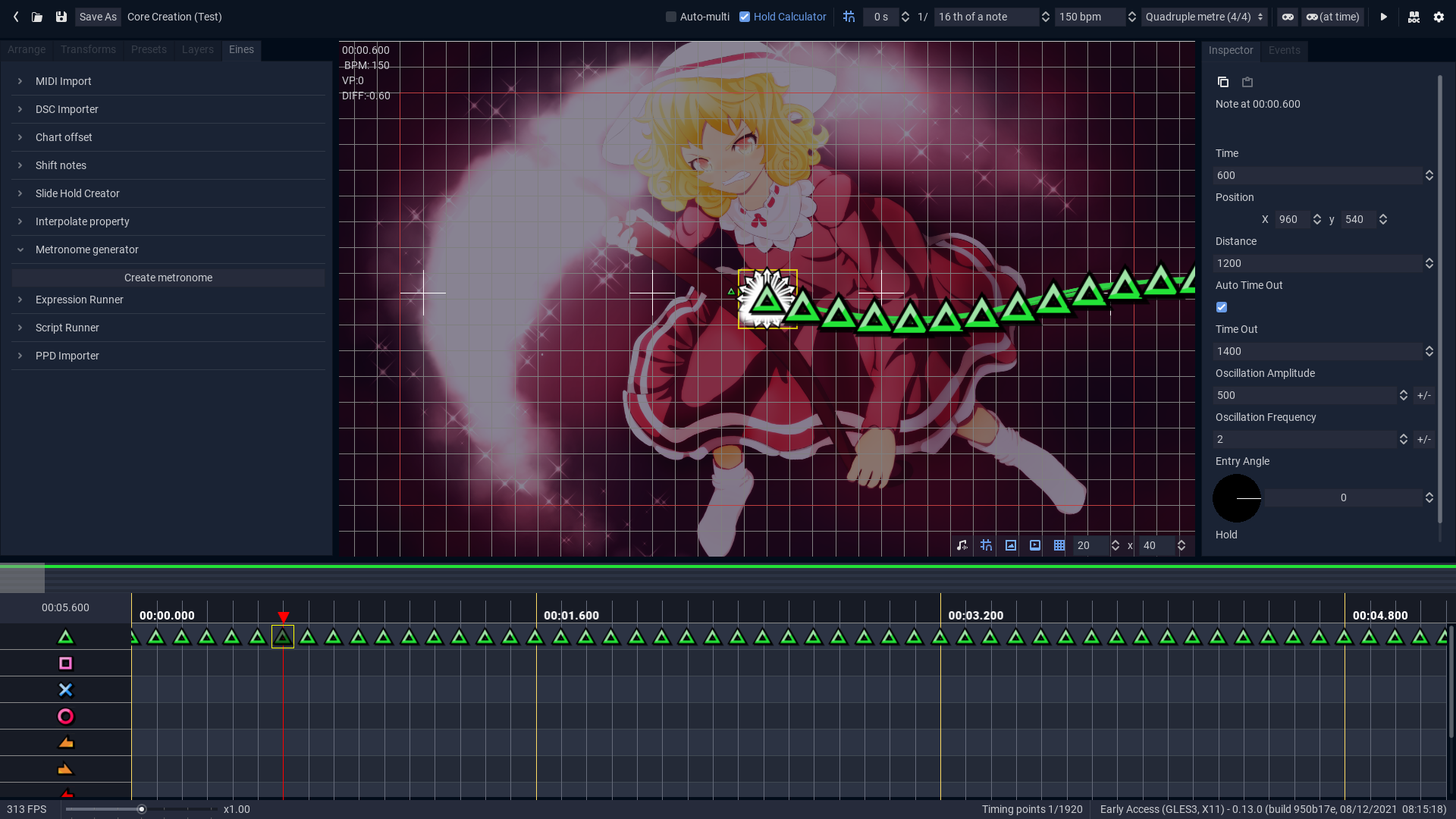The width and height of the screenshot is (1456, 819).
Task: Expand the Interpolate property section
Action: coord(168,221)
